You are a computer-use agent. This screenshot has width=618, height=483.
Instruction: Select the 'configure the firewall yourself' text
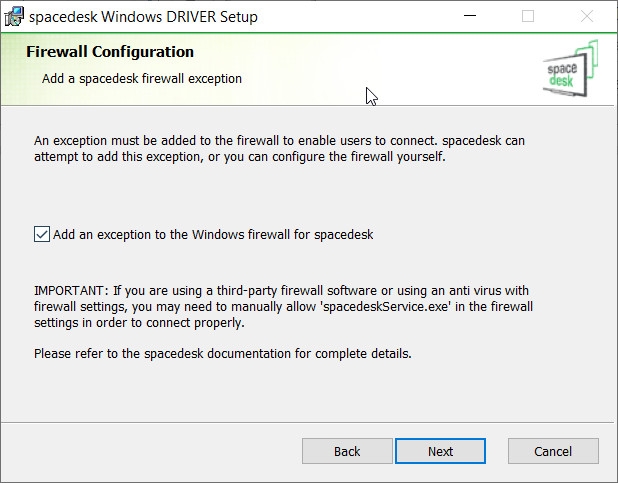(x=359, y=157)
